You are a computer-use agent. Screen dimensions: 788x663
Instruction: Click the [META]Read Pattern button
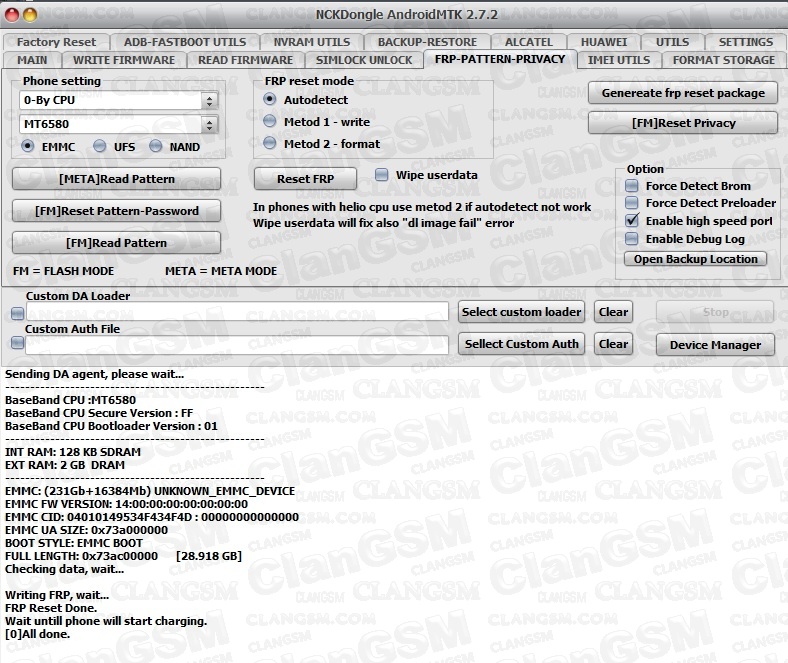[x=116, y=179]
